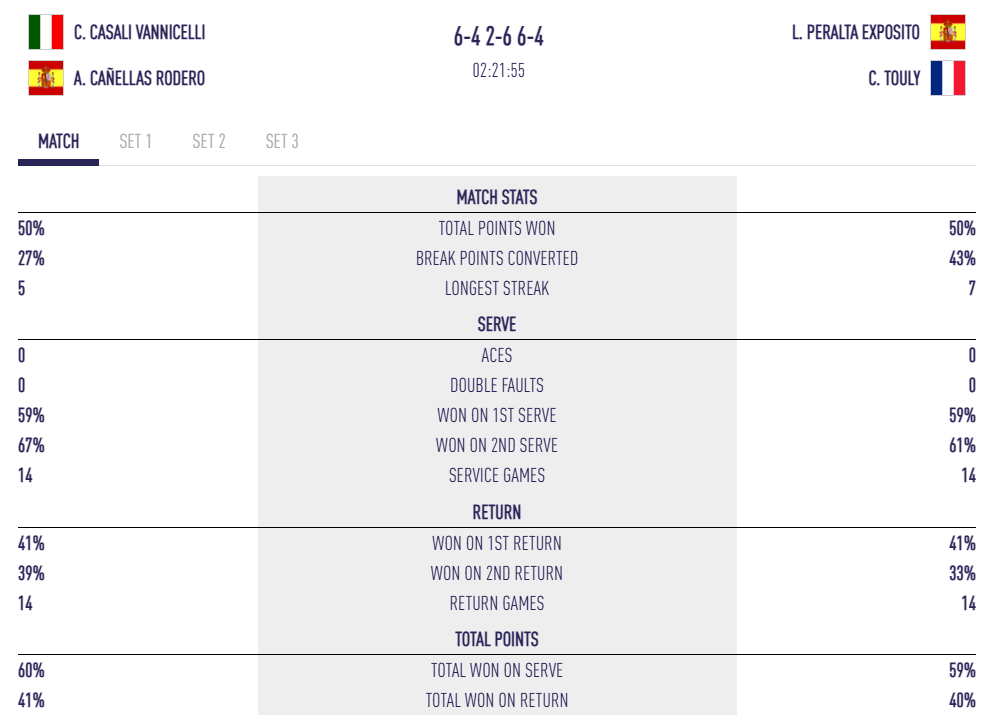Click the Italian flag beside Casali Vannicelli
This screenshot has width=993, height=728.
[x=46, y=32]
